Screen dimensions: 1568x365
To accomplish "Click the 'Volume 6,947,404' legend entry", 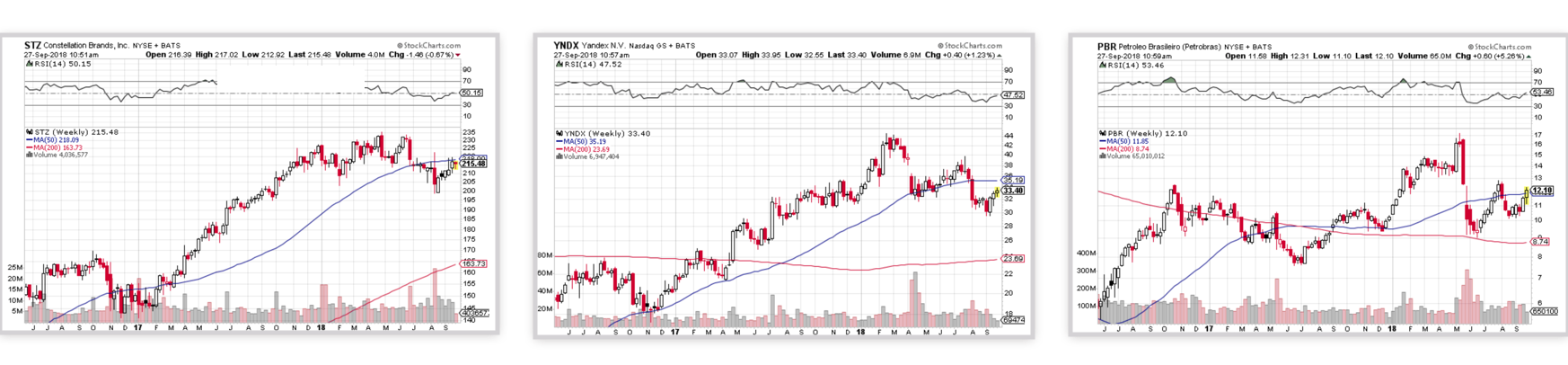I will [x=587, y=156].
